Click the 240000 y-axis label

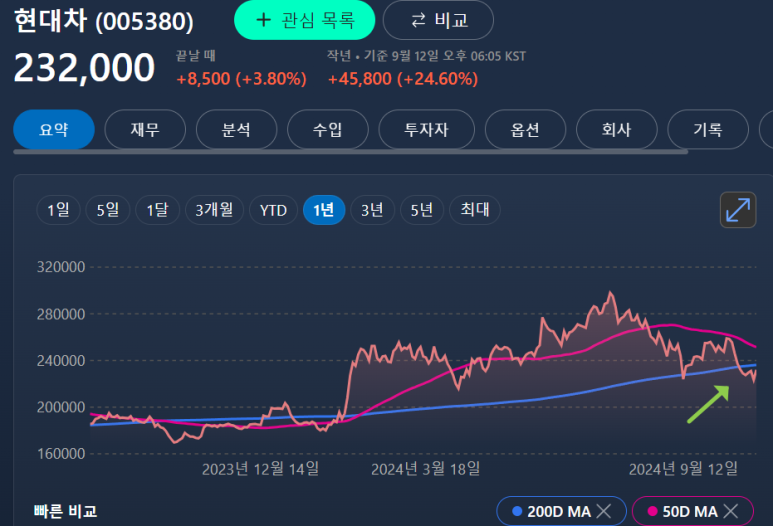point(61,360)
